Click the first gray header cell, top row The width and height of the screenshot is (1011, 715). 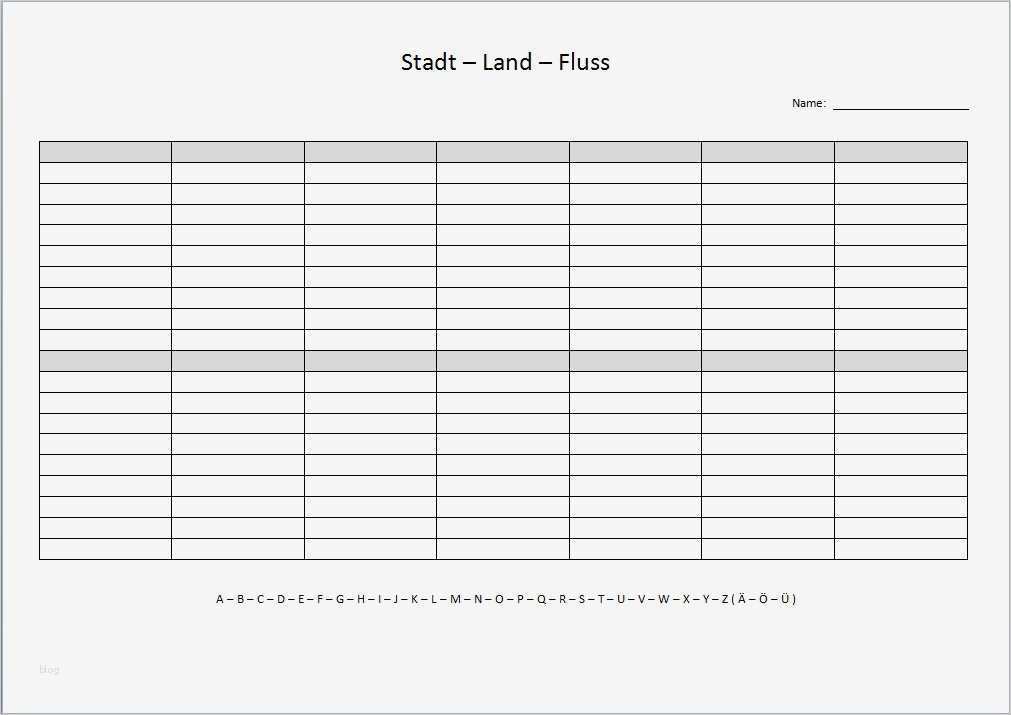click(105, 152)
